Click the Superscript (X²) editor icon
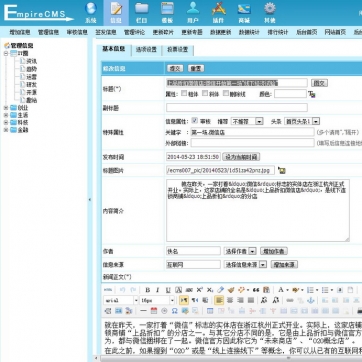362x362 pixels. [x=199, y=290]
